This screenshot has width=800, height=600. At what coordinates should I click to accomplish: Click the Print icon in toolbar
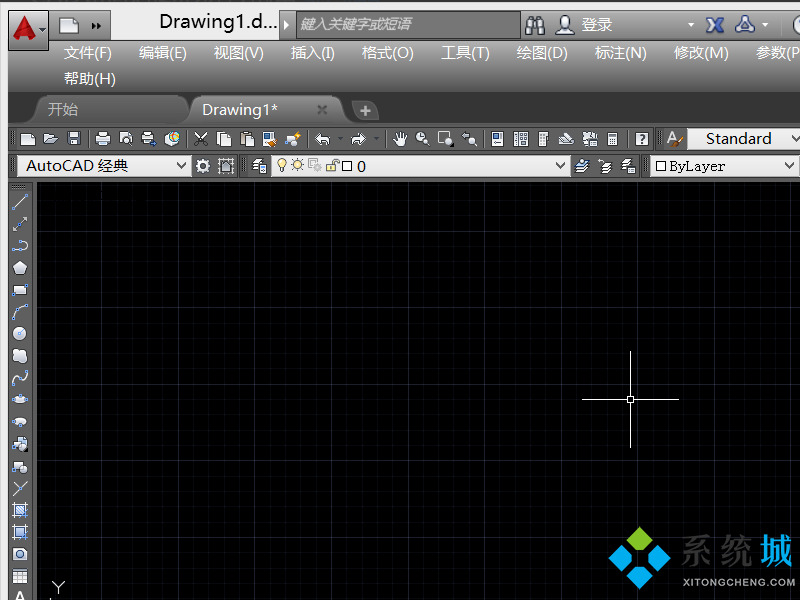point(102,139)
